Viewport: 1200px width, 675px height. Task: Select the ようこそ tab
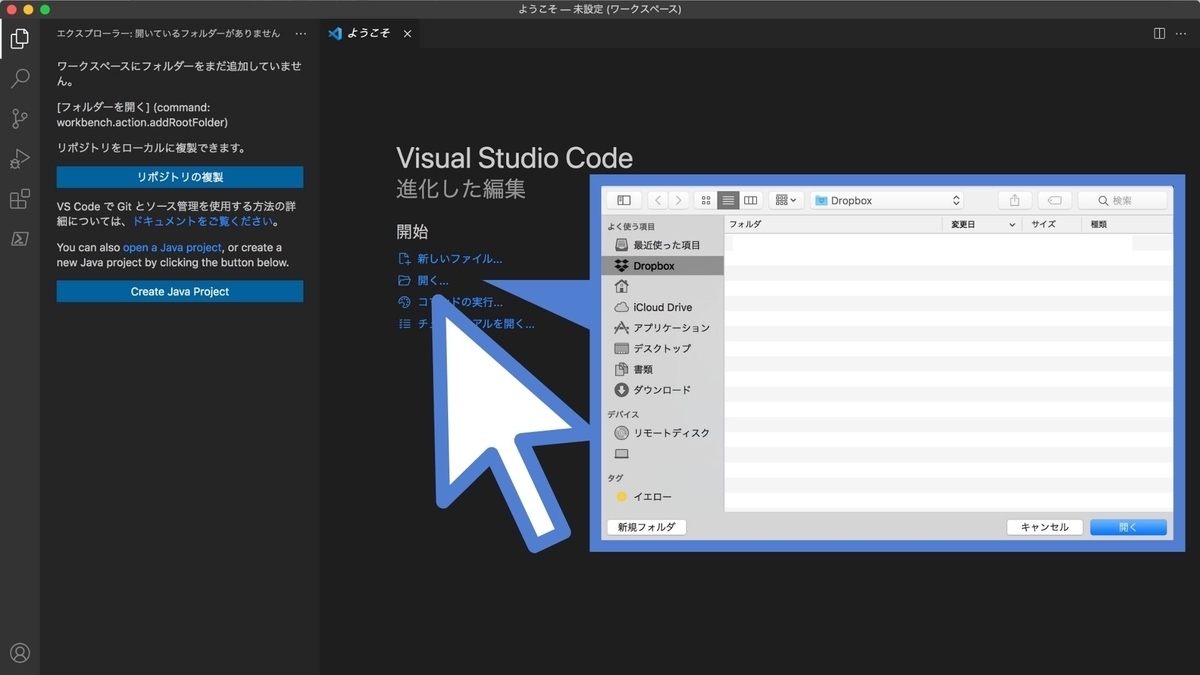point(370,33)
